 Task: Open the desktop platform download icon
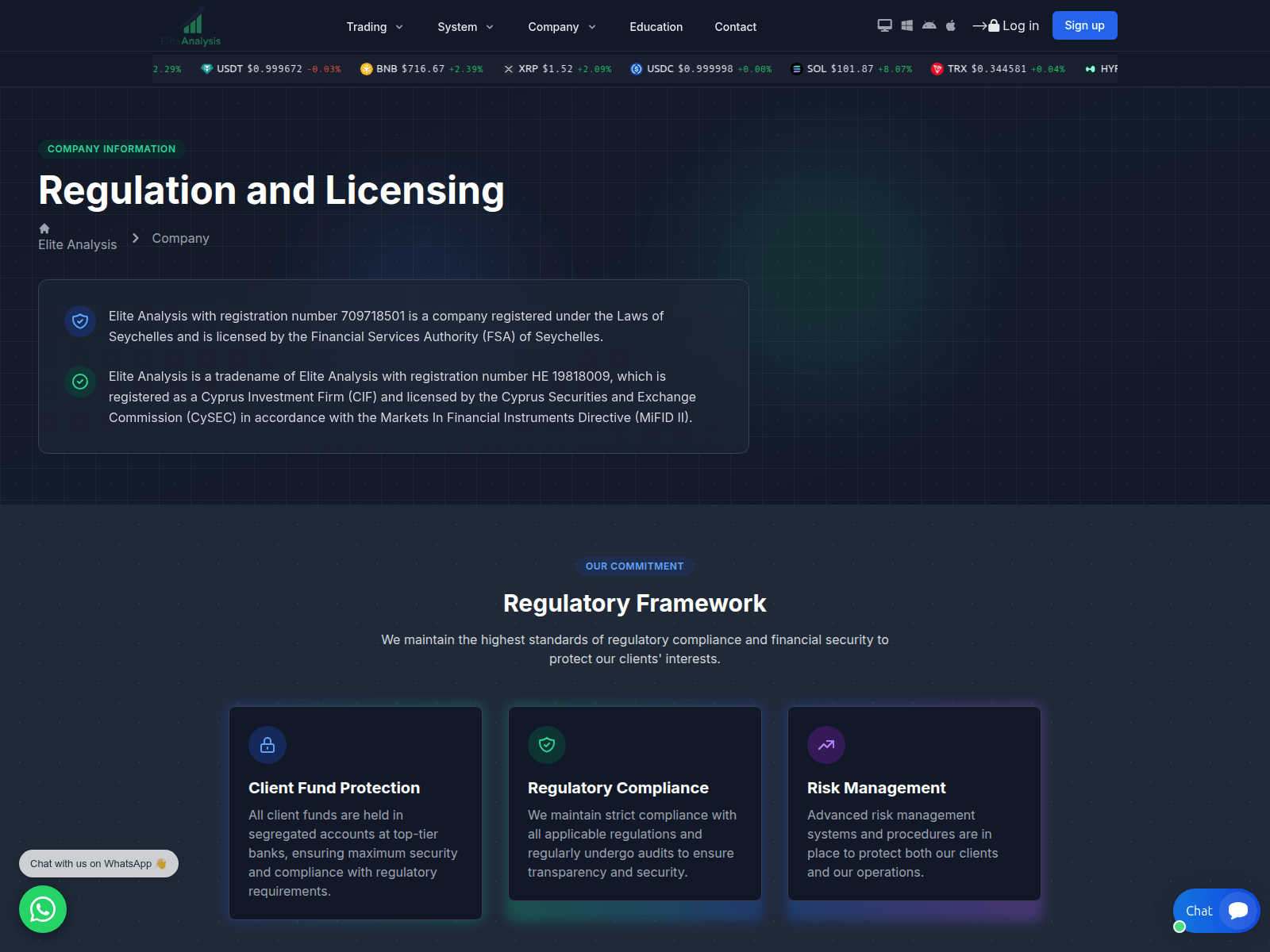[x=884, y=25]
